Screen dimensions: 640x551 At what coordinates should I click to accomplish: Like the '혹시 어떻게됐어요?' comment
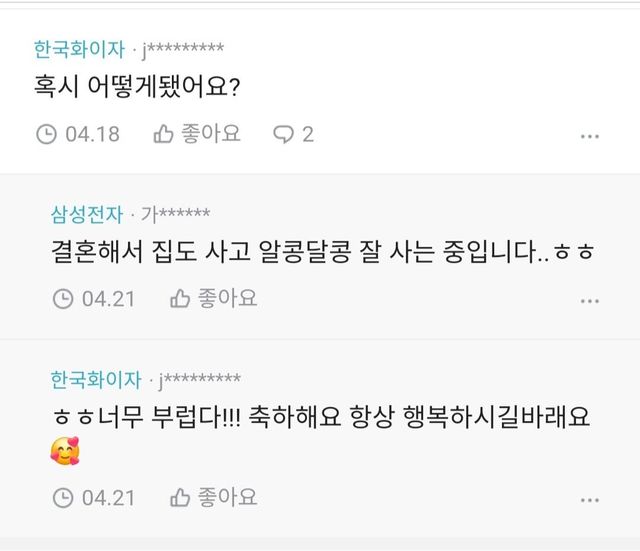click(x=197, y=134)
